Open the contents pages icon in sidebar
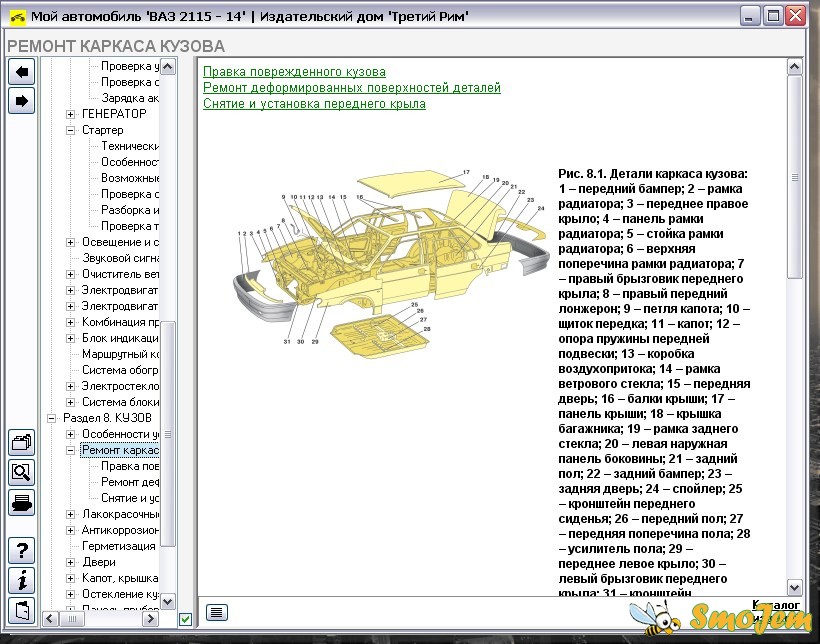 coord(21,443)
